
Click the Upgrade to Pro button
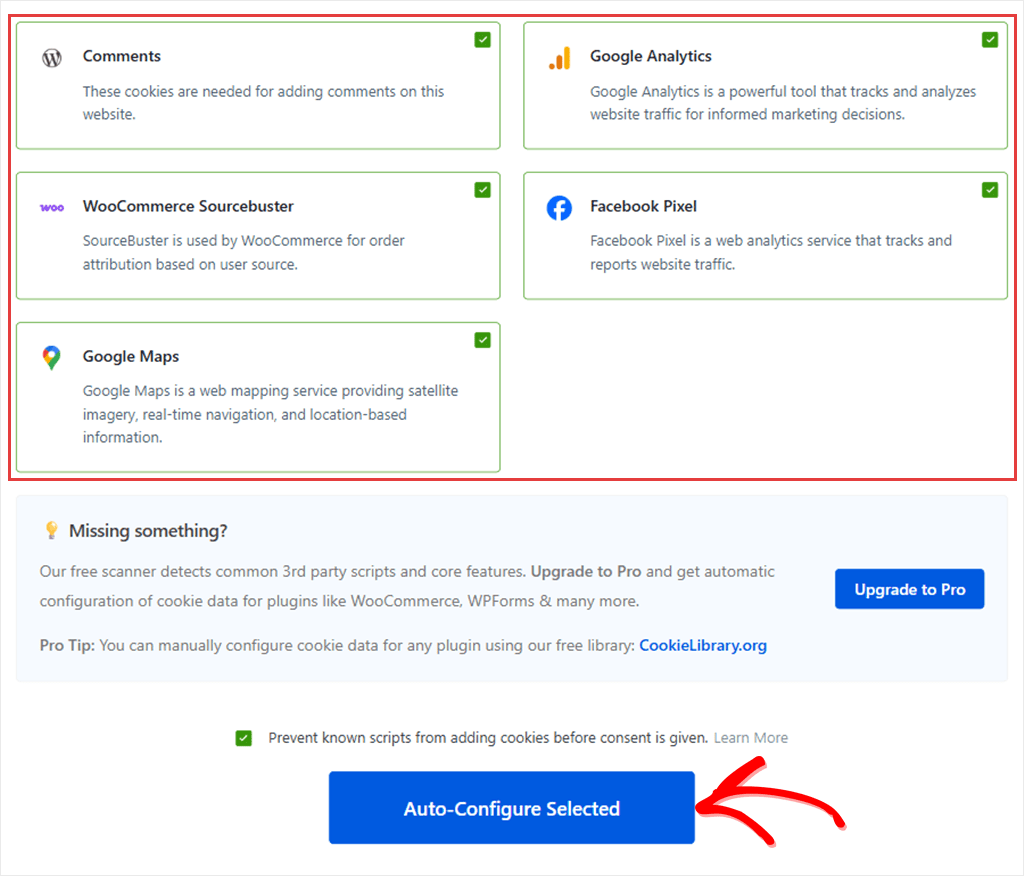(x=909, y=589)
